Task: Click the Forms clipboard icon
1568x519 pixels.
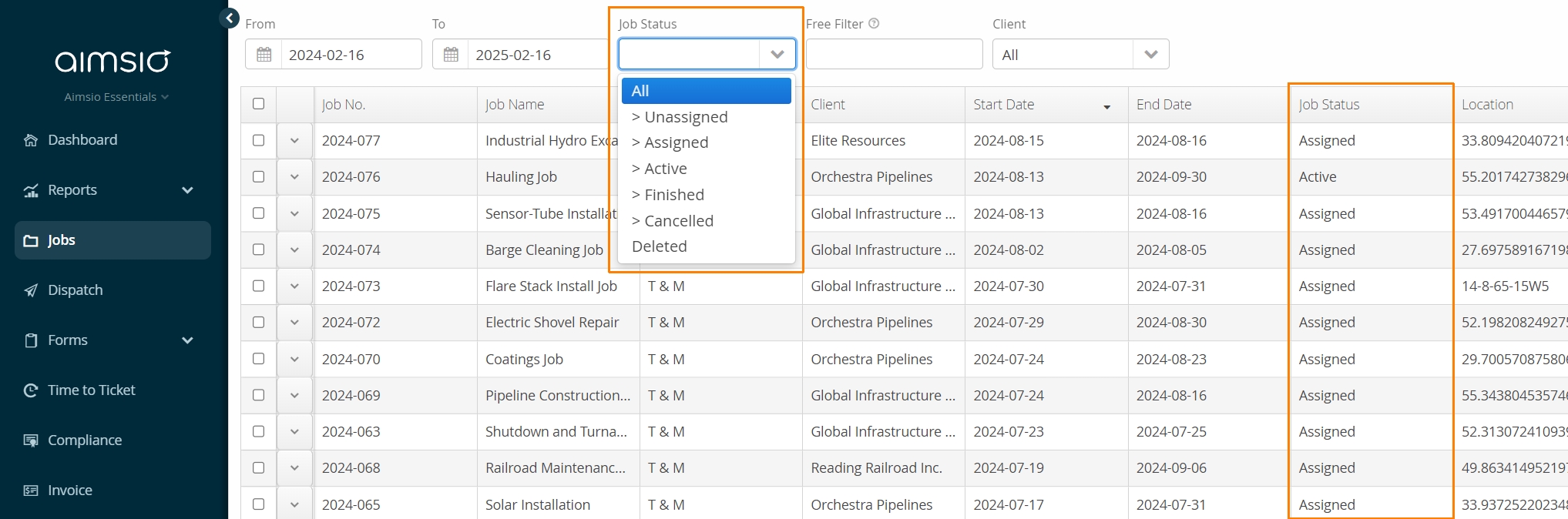Action: coord(31,340)
